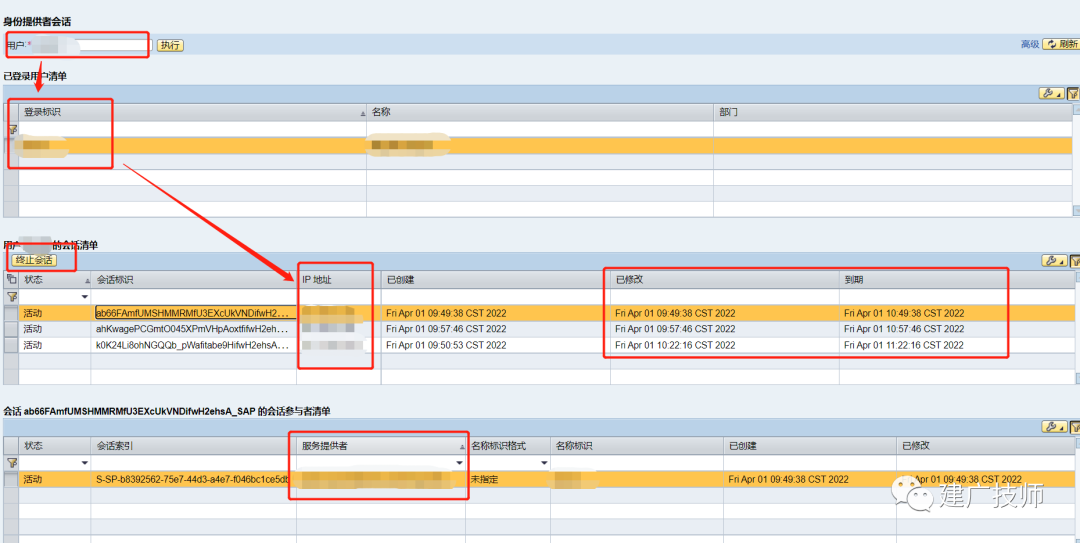Click sort arrow on sessions 状态 column
The height and width of the screenshot is (543, 1080).
(x=87, y=281)
